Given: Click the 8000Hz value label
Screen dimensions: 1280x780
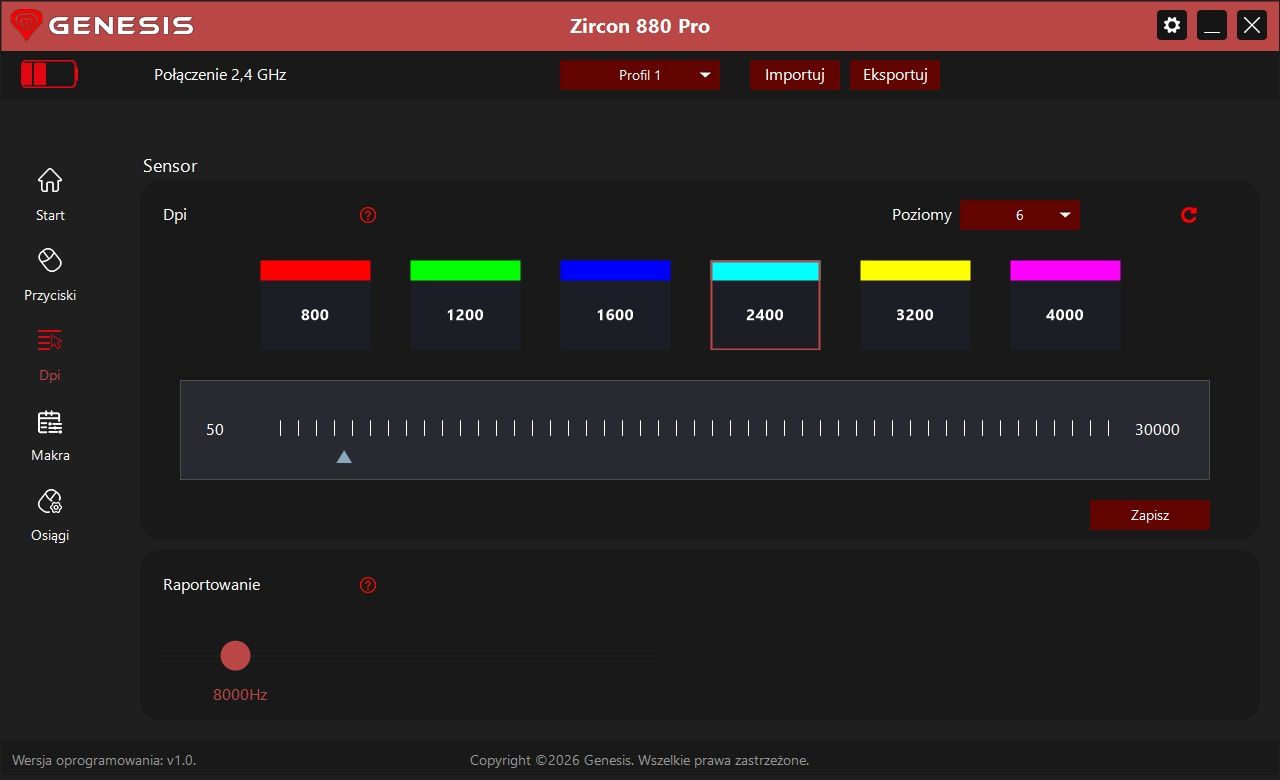Looking at the screenshot, I should 240,695.
